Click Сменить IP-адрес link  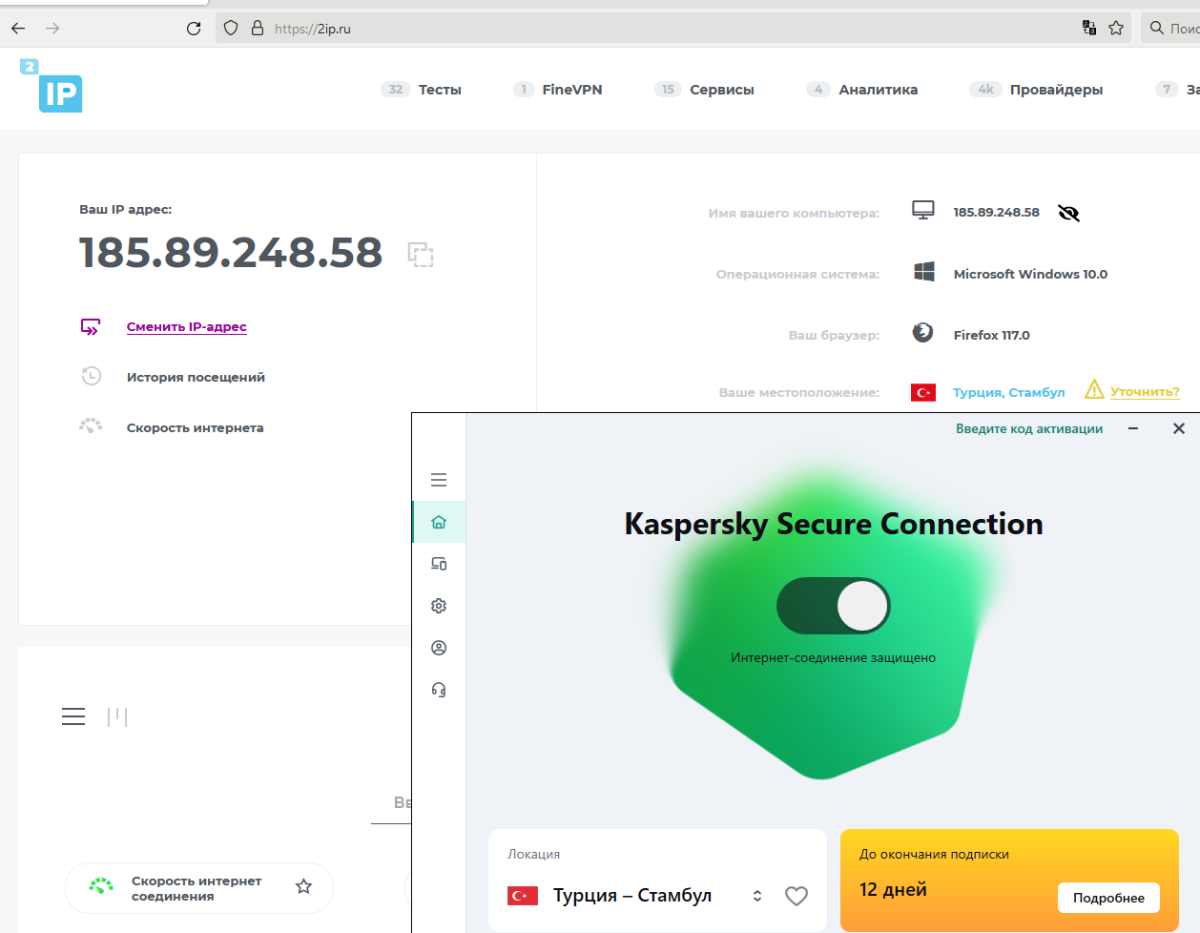pos(186,327)
